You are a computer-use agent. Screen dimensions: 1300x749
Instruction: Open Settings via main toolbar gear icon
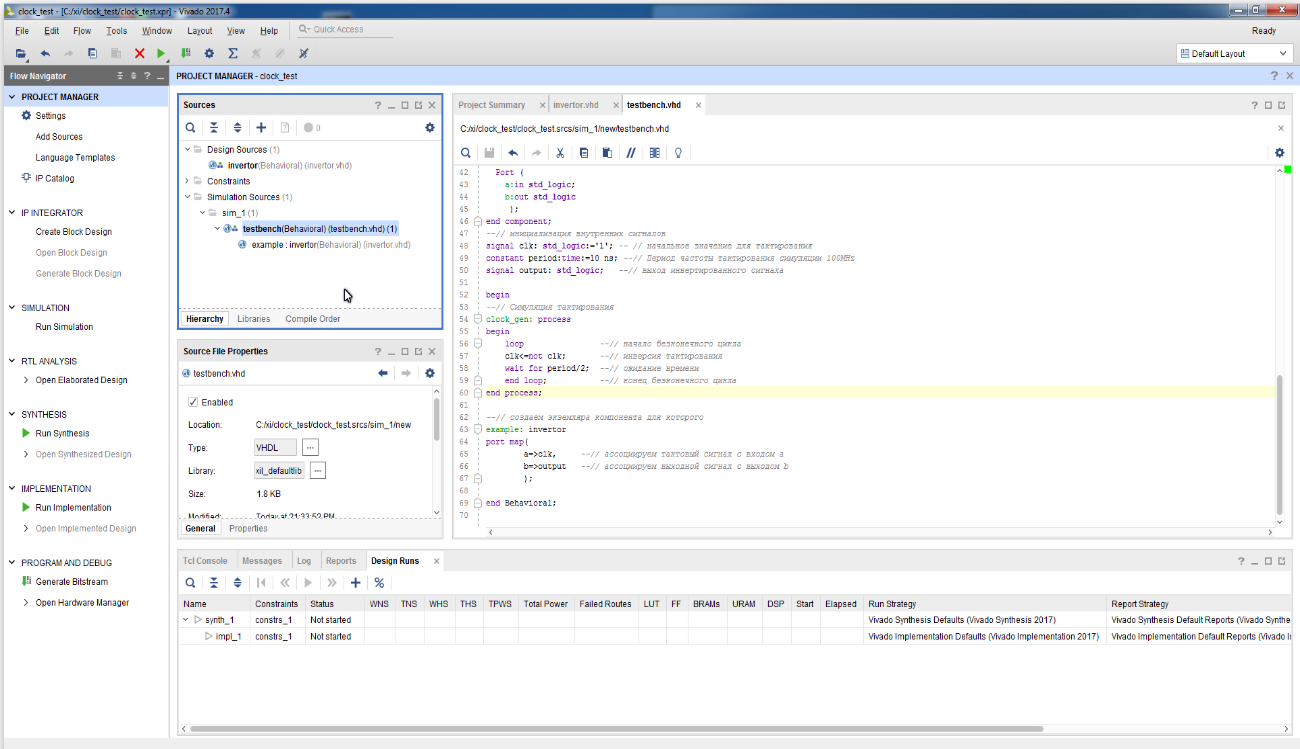(209, 53)
